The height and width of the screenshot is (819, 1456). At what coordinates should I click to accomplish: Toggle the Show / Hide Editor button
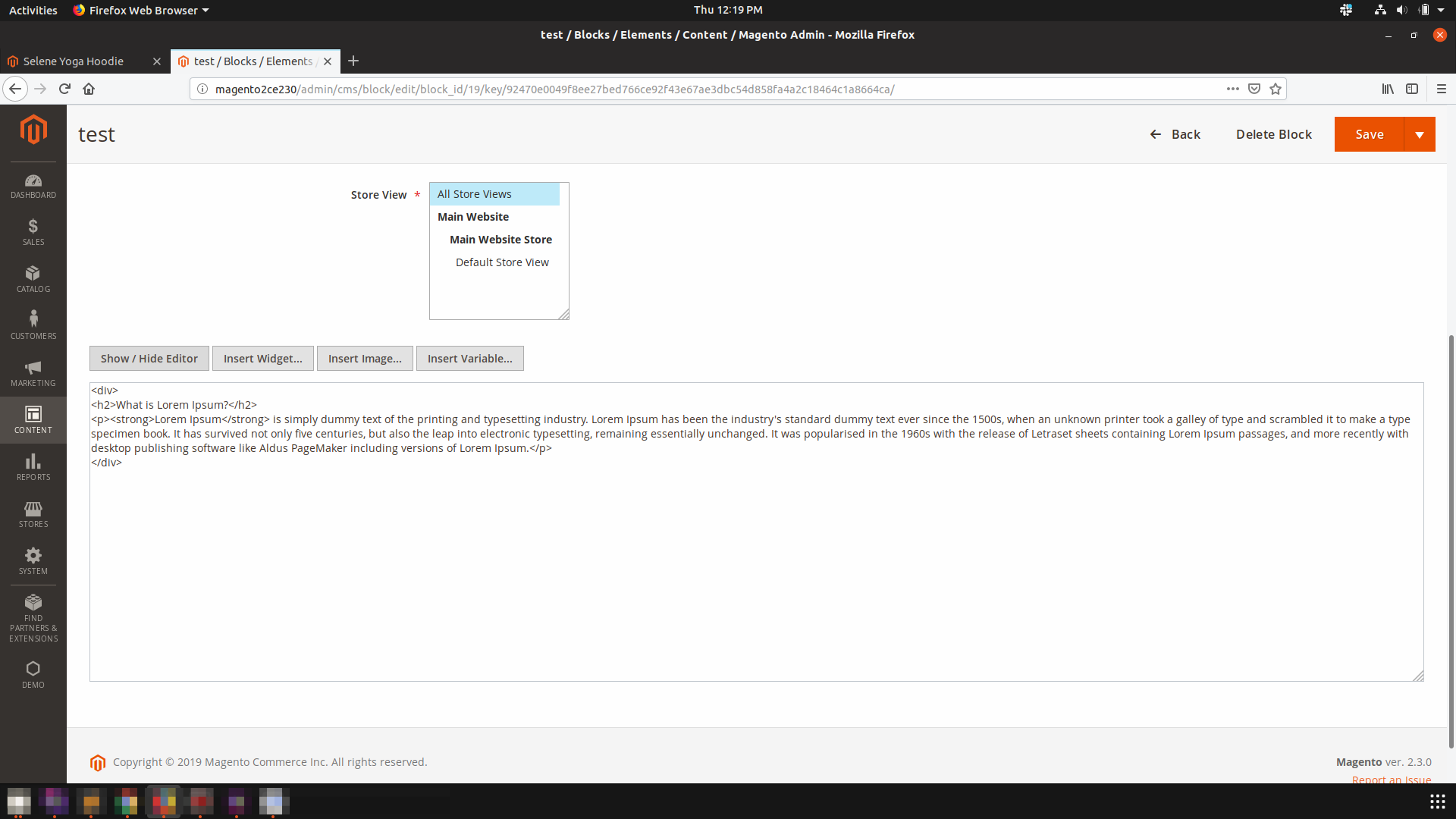pos(149,359)
